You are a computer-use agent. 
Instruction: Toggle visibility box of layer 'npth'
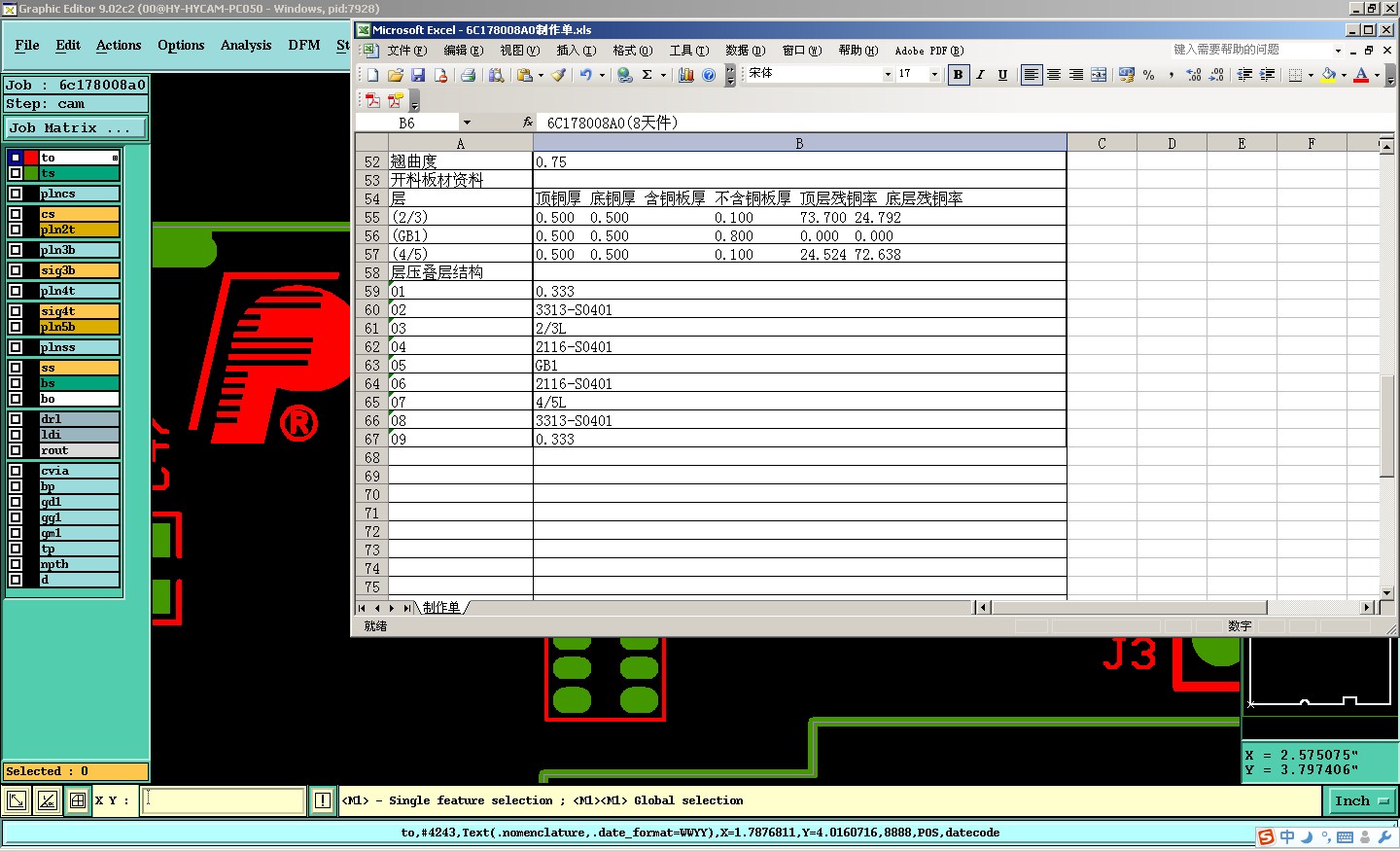16,564
